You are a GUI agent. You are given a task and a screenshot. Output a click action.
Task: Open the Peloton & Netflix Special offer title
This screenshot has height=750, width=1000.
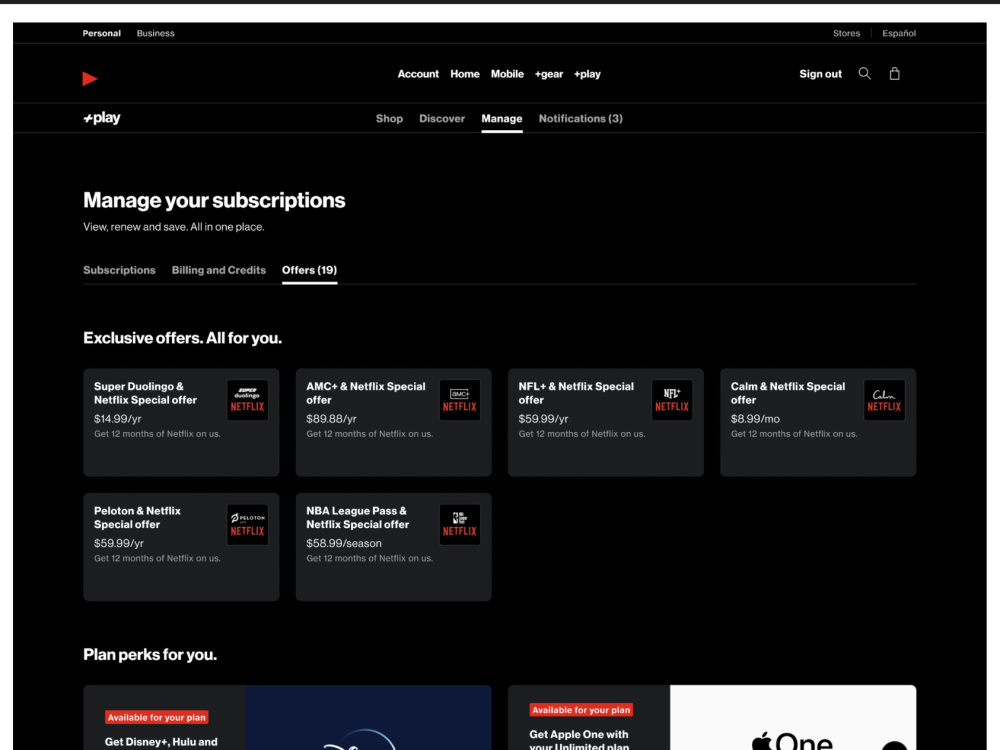137,517
